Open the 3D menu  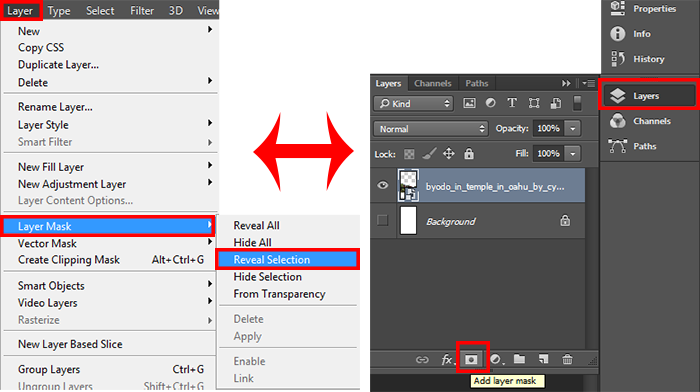[x=176, y=10]
